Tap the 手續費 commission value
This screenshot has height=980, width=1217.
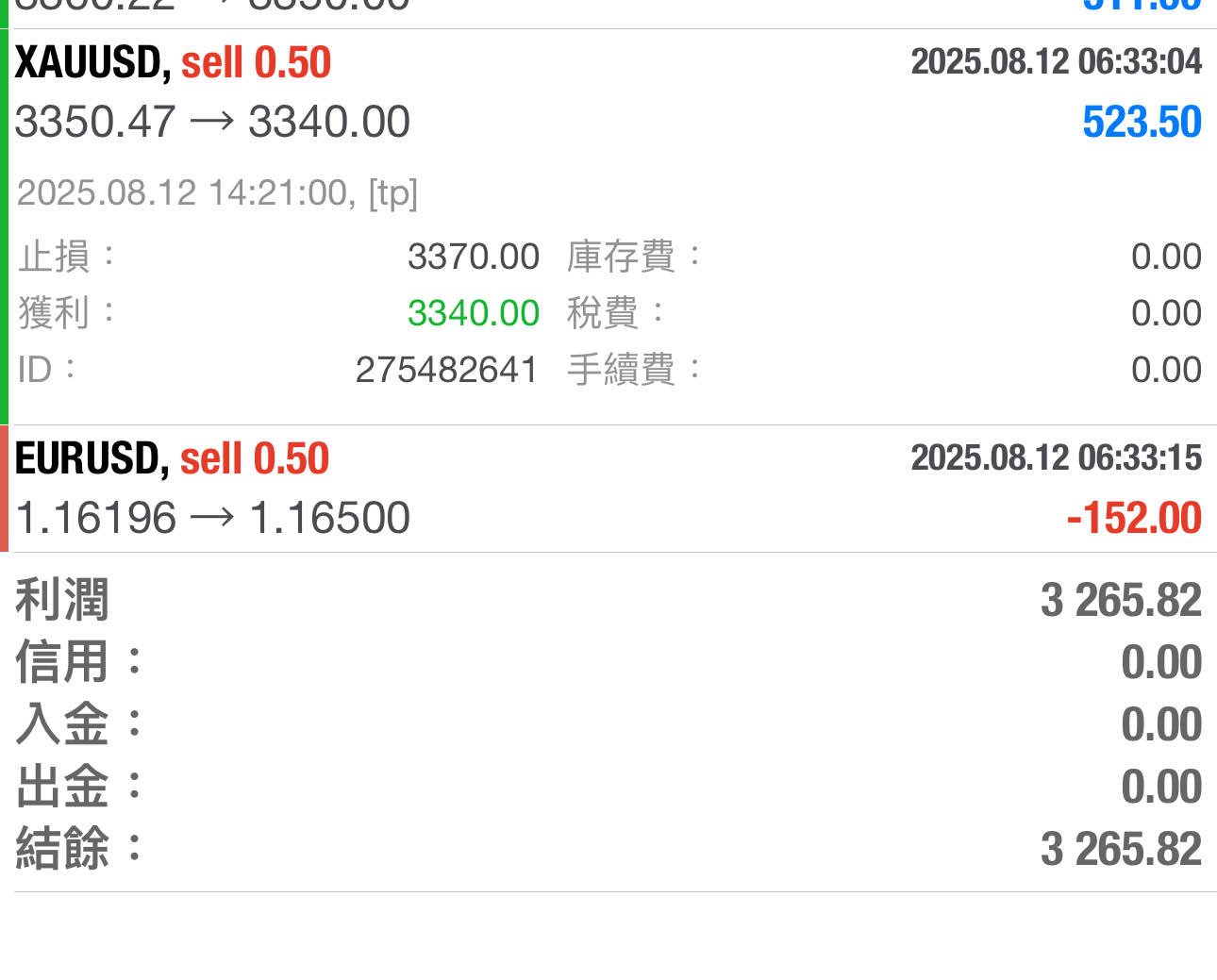1166,370
